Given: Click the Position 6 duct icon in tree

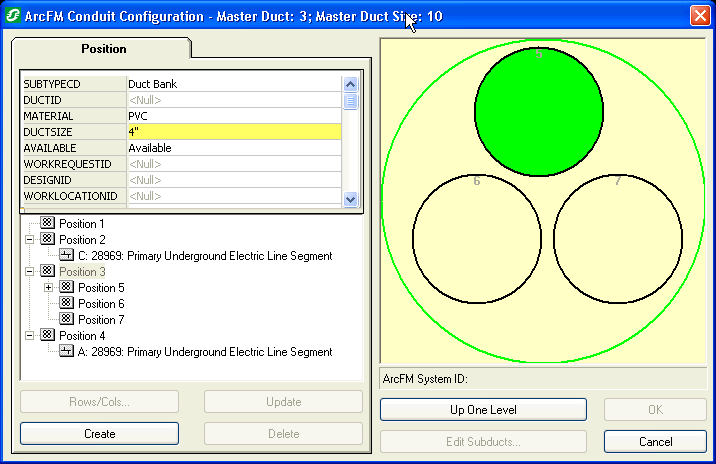Looking at the screenshot, I should pos(66,304).
